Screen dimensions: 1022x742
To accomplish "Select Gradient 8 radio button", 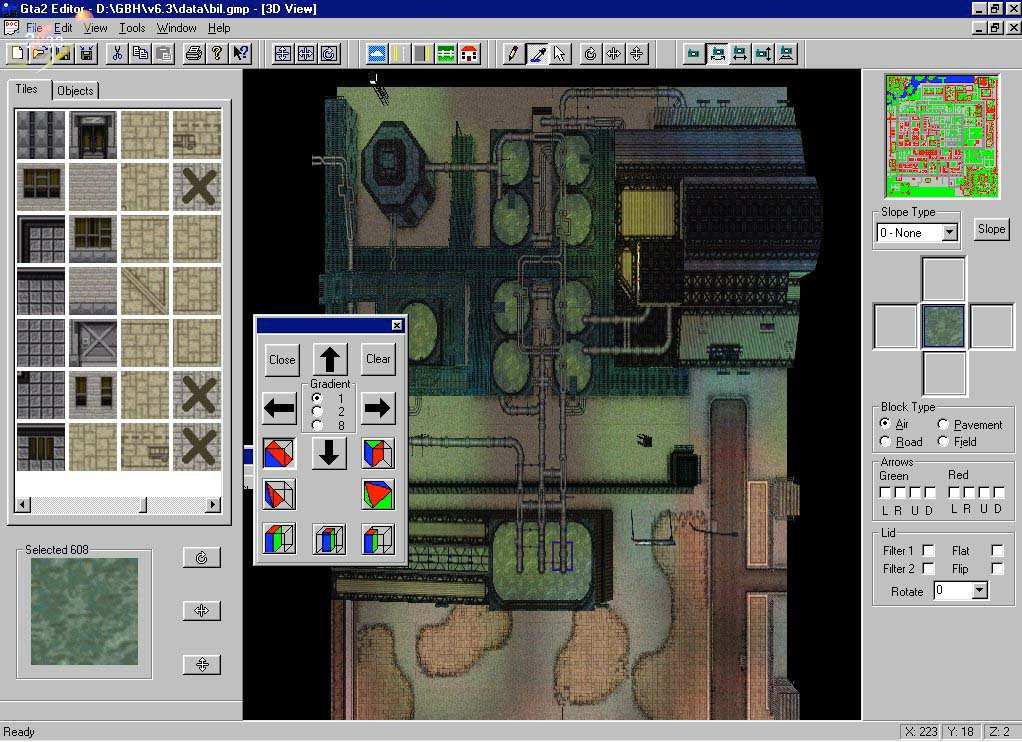I will pos(317,425).
